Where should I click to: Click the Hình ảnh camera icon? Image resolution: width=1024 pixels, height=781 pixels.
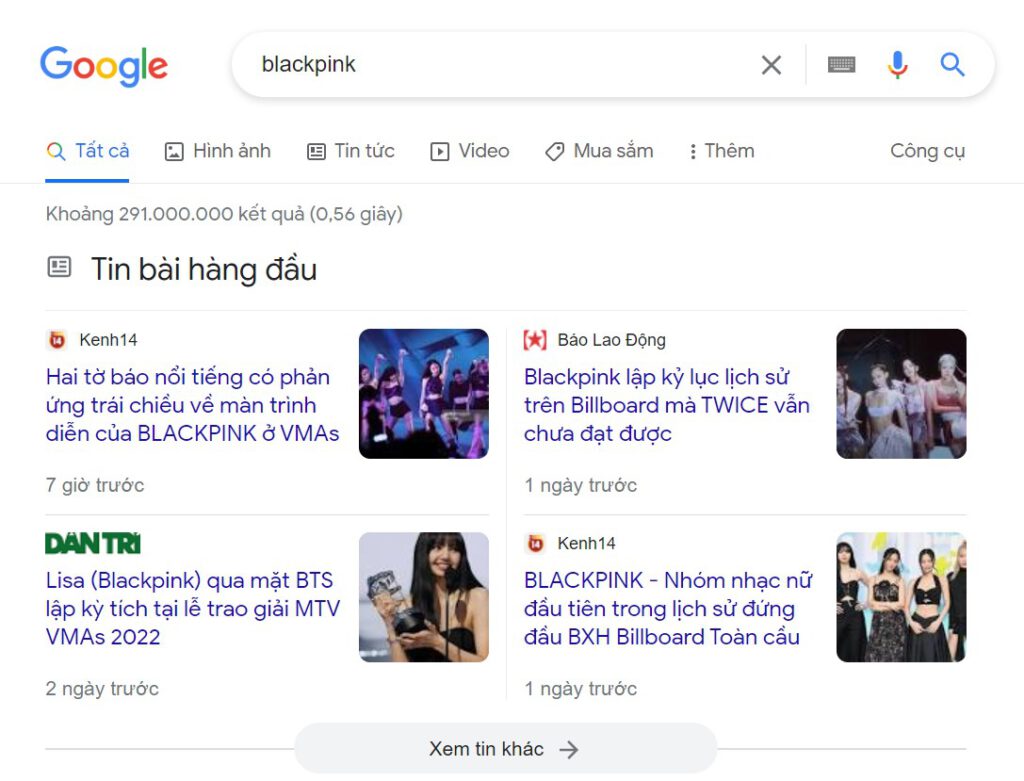175,150
